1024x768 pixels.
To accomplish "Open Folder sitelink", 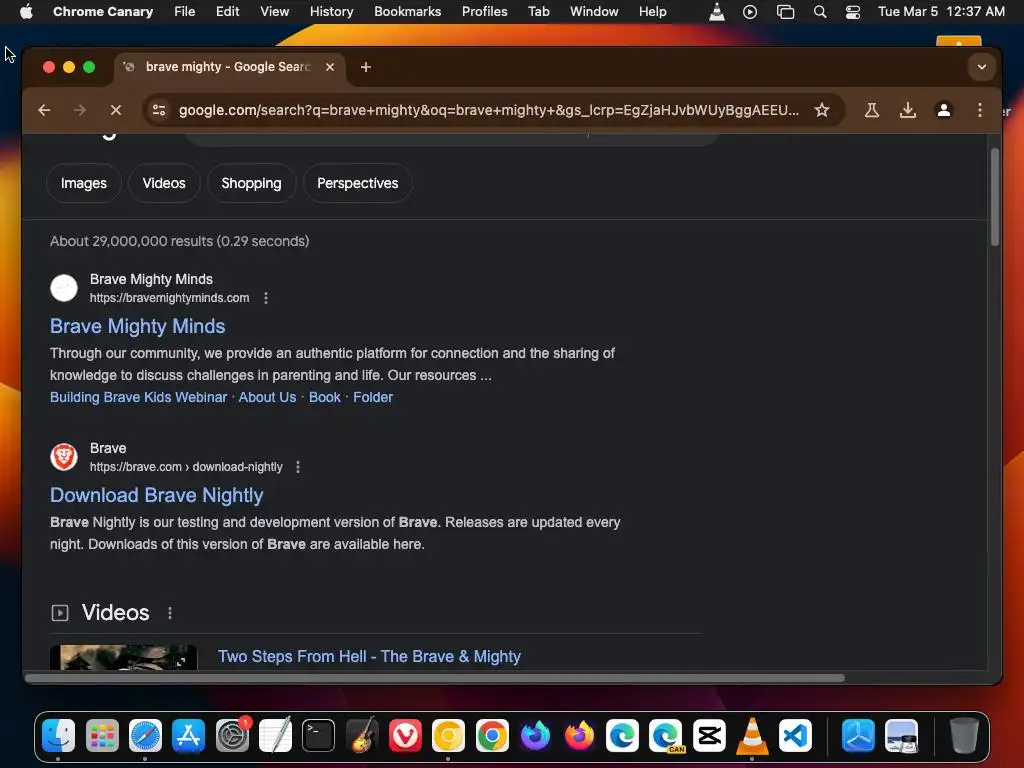I will click(x=373, y=397).
